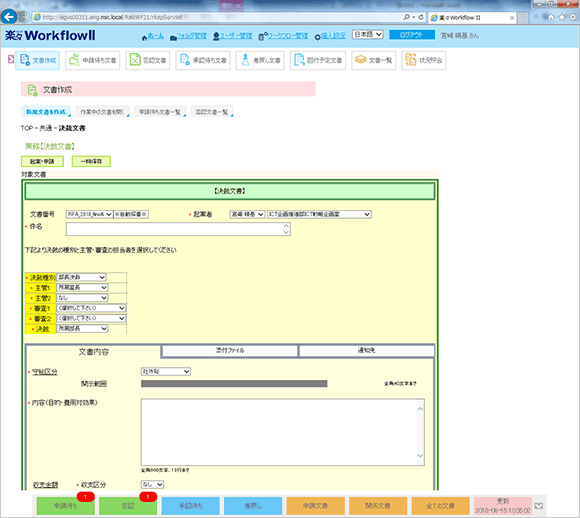This screenshot has height=518, width=580.
Task: Click the 一時保存 button
Action: (91, 161)
